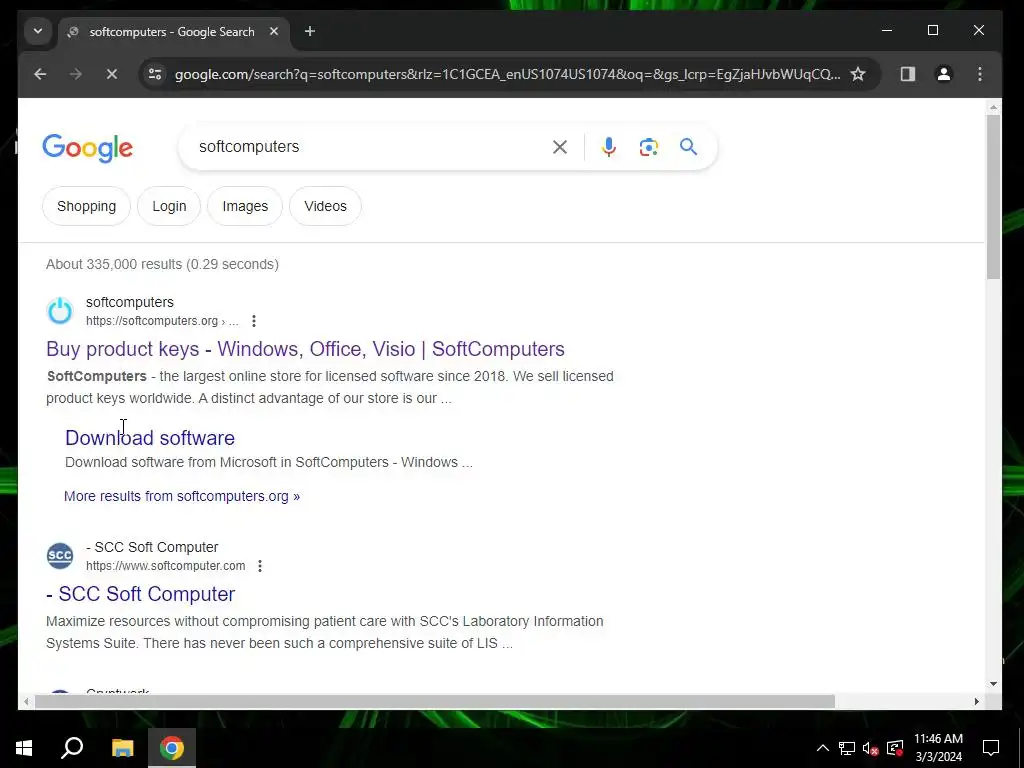Image resolution: width=1024 pixels, height=768 pixels.
Task: Click the forward navigation arrow
Action: [x=76, y=74]
